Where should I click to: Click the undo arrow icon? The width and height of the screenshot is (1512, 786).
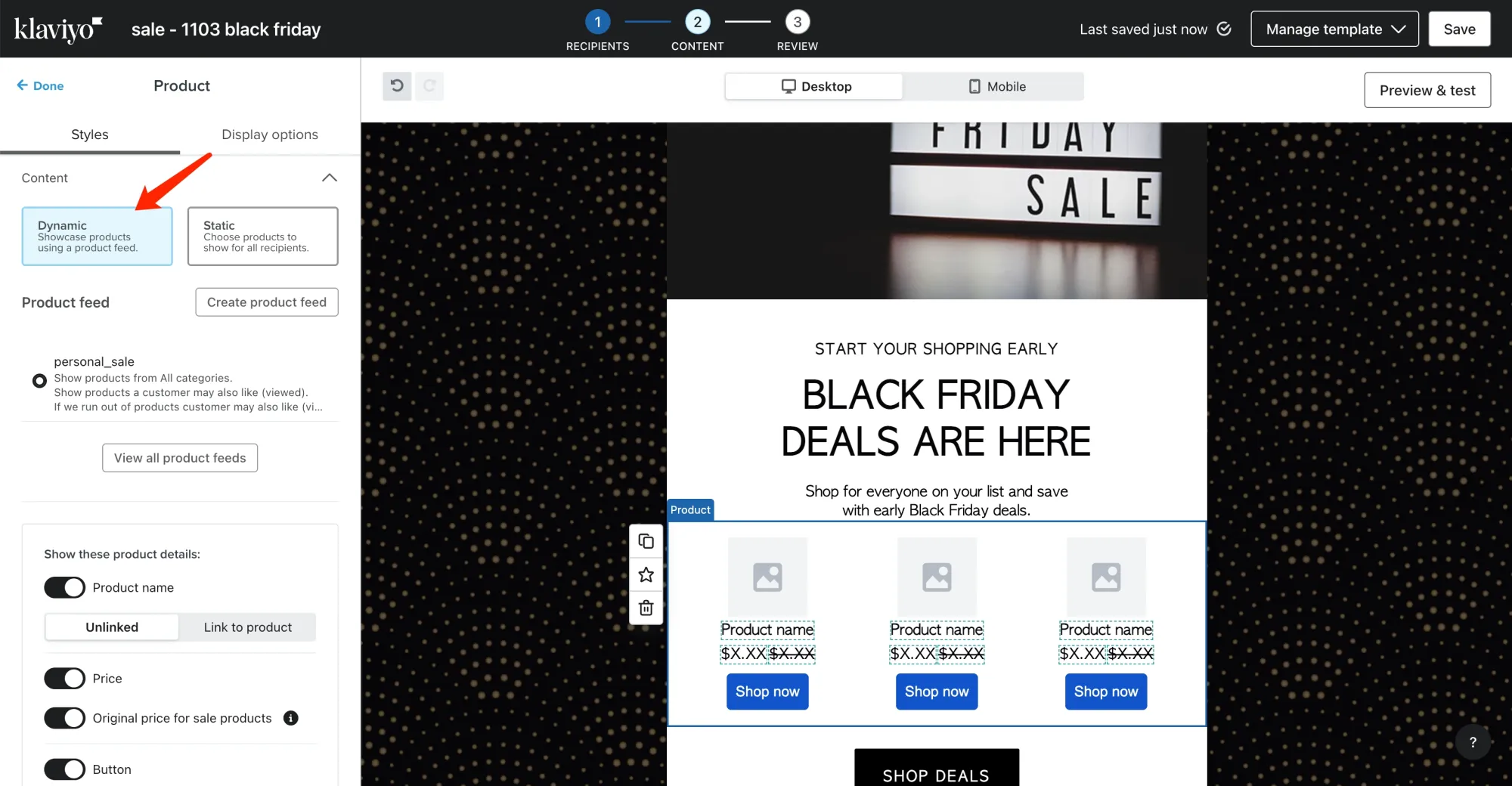[x=397, y=86]
